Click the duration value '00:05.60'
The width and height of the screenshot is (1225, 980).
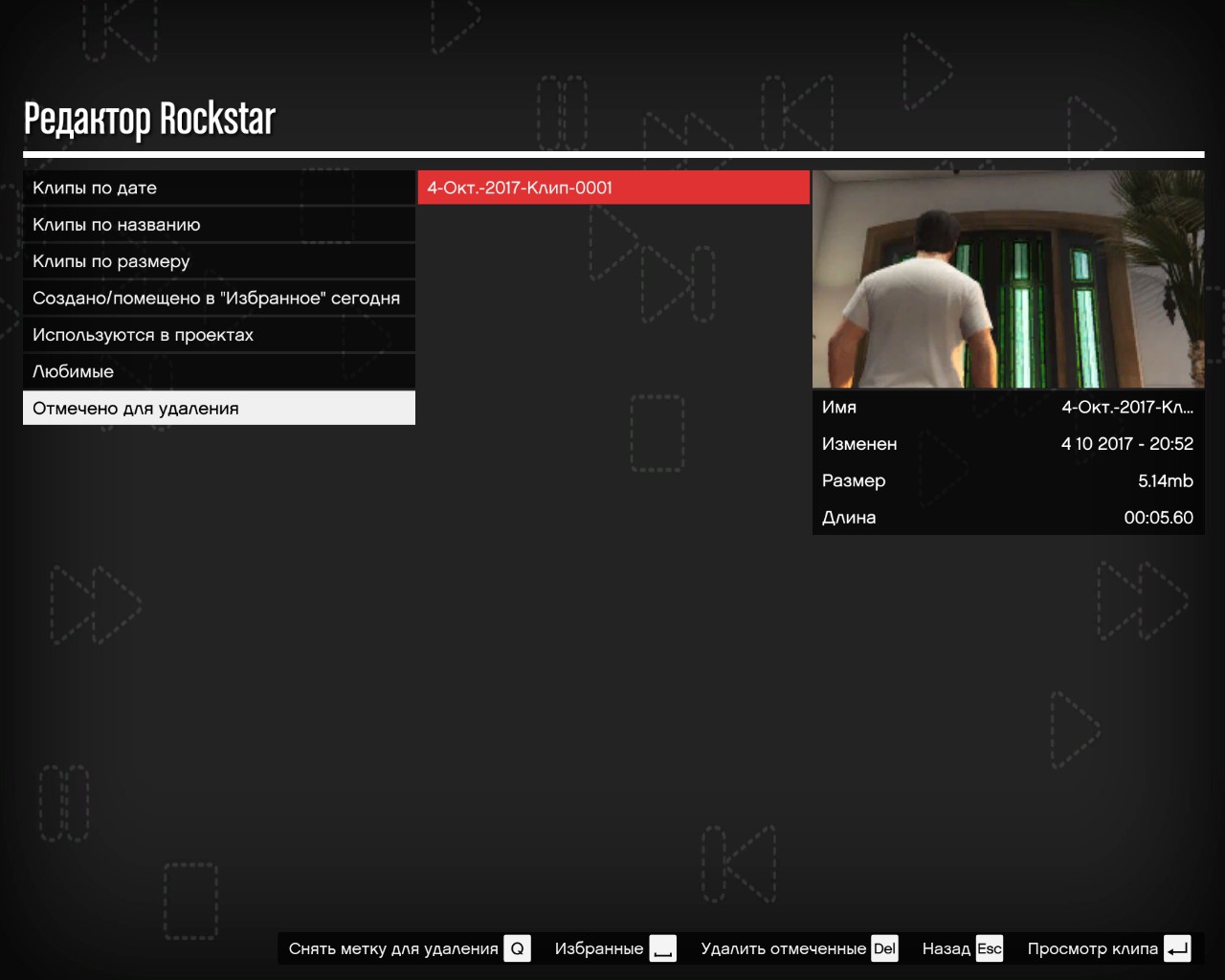[x=1159, y=518]
